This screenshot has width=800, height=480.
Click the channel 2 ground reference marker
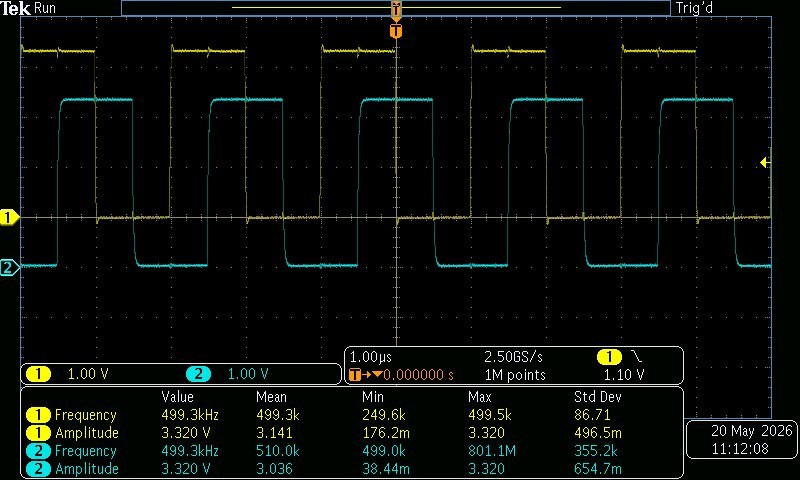tap(9, 267)
